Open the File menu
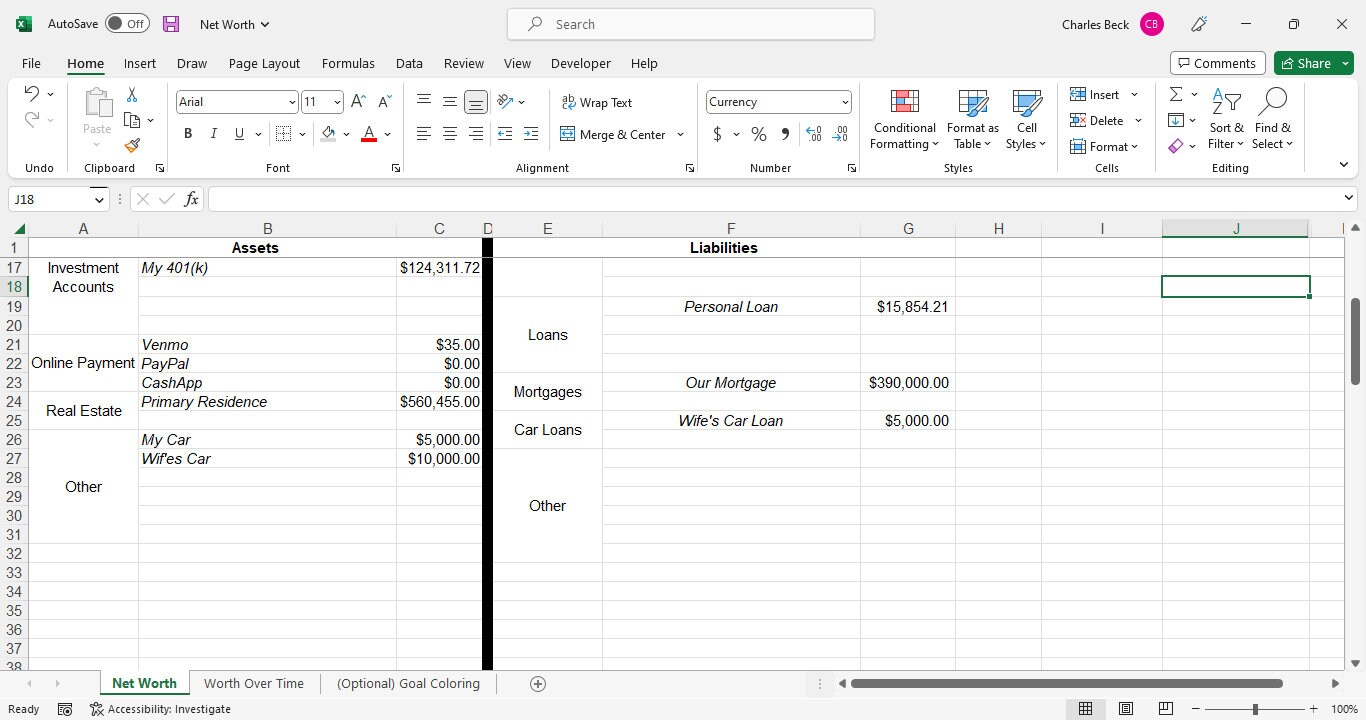The height and width of the screenshot is (720, 1366). [x=31, y=63]
